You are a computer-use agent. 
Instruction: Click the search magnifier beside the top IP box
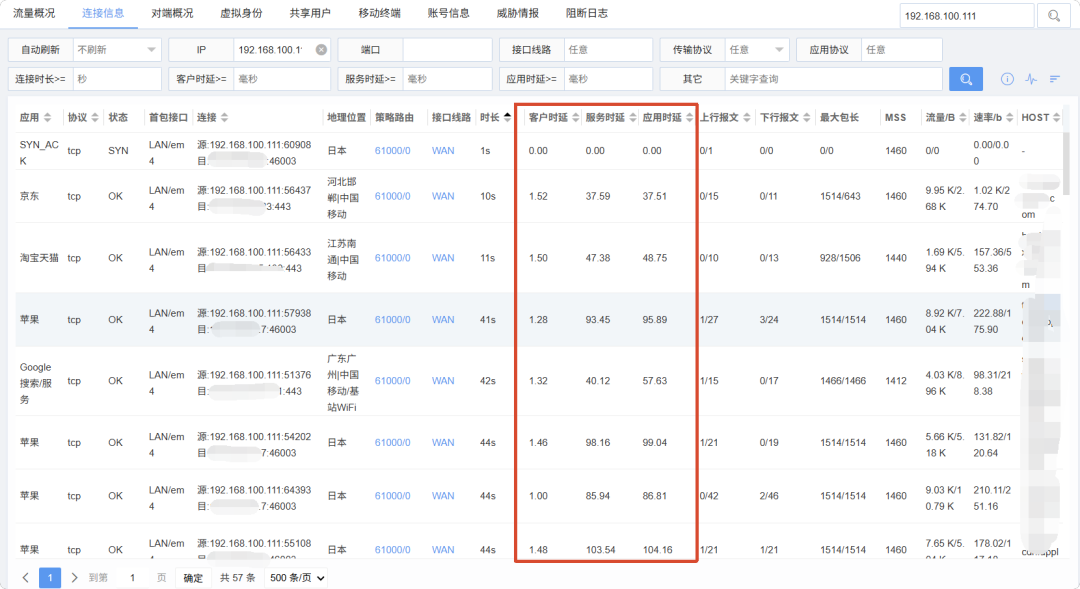1053,16
